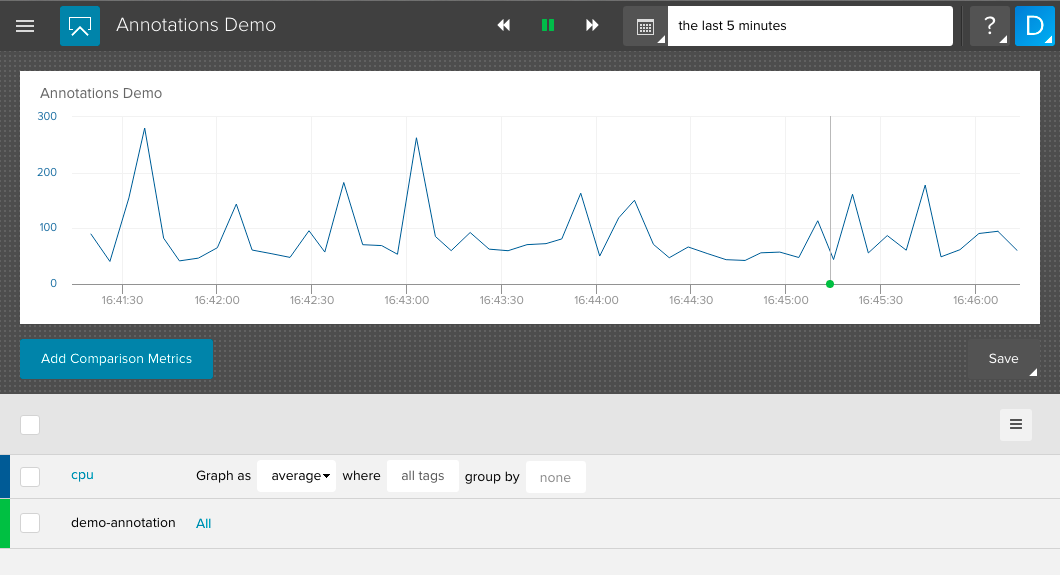The width and height of the screenshot is (1060, 575).
Task: Click the All link for demo-annotation
Action: click(x=204, y=523)
